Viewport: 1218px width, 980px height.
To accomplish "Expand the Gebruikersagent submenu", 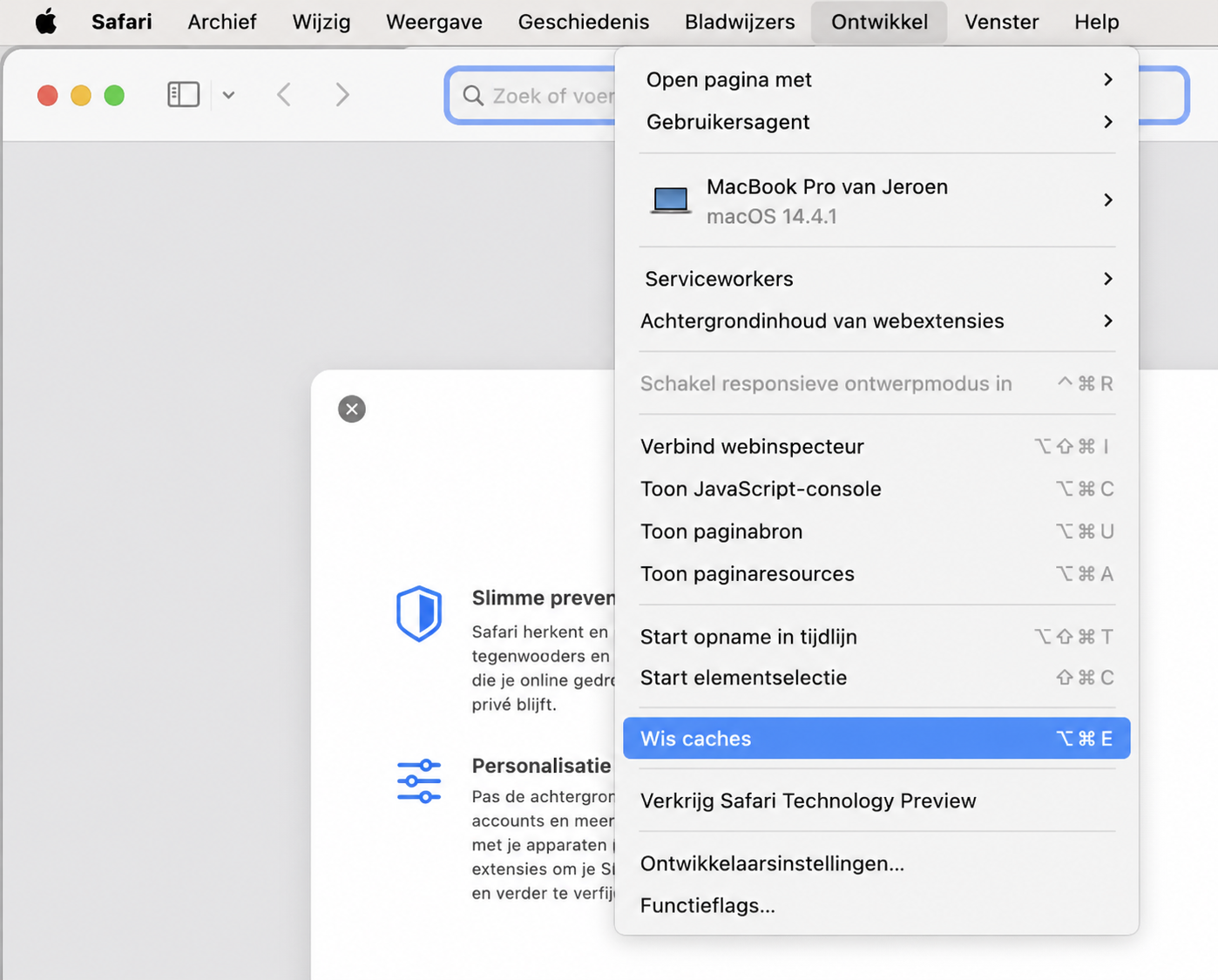I will 877,122.
